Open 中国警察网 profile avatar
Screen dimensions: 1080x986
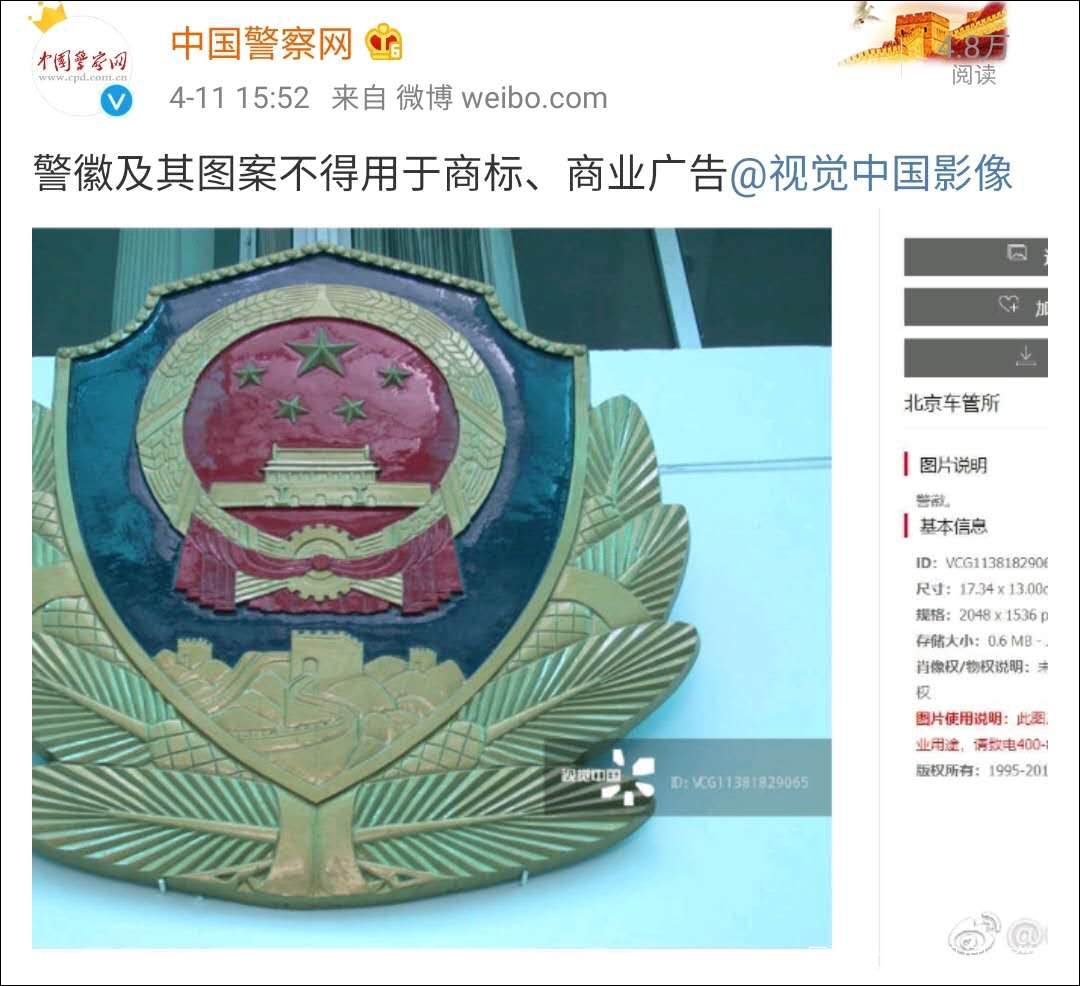point(81,66)
